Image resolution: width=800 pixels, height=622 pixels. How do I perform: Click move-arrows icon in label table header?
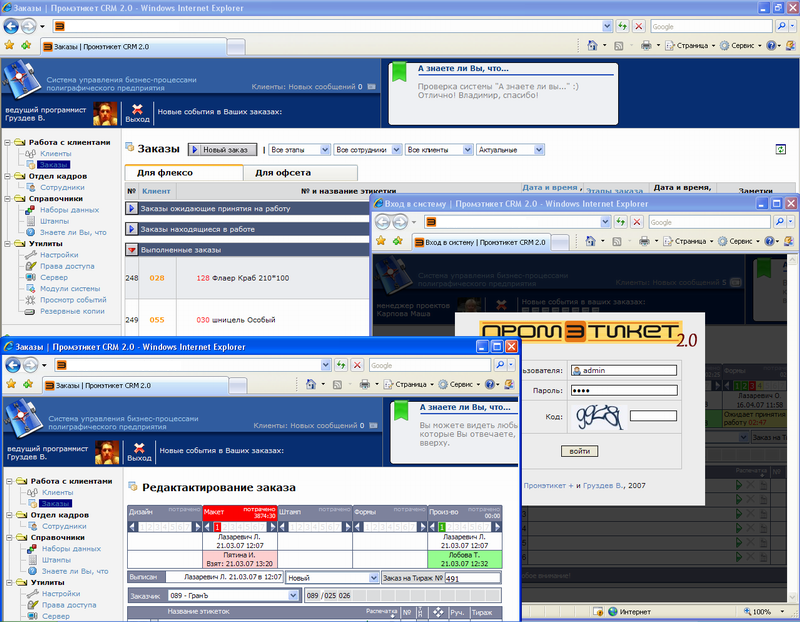point(438,612)
